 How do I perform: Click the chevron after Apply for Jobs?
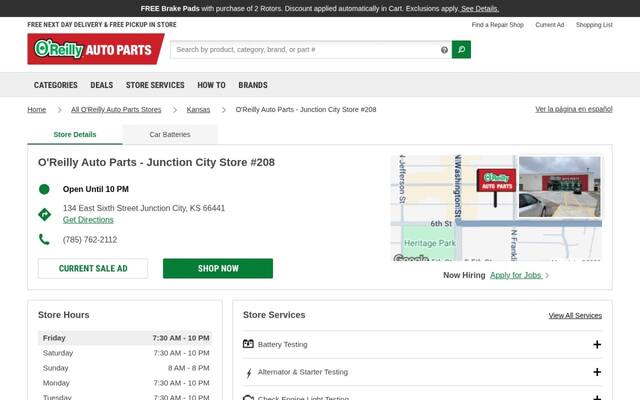pyautogui.click(x=547, y=276)
